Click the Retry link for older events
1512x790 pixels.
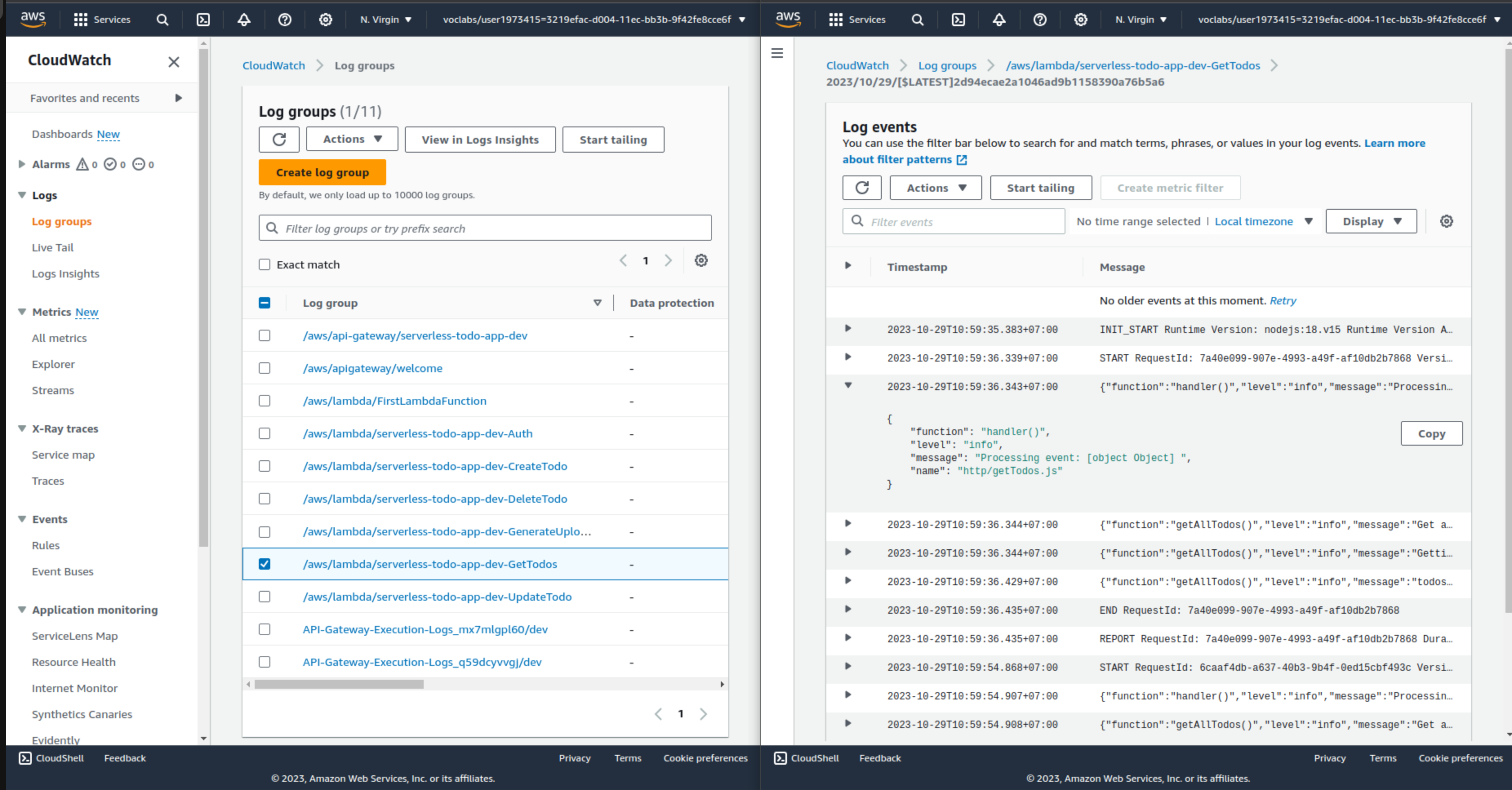[x=1283, y=300]
